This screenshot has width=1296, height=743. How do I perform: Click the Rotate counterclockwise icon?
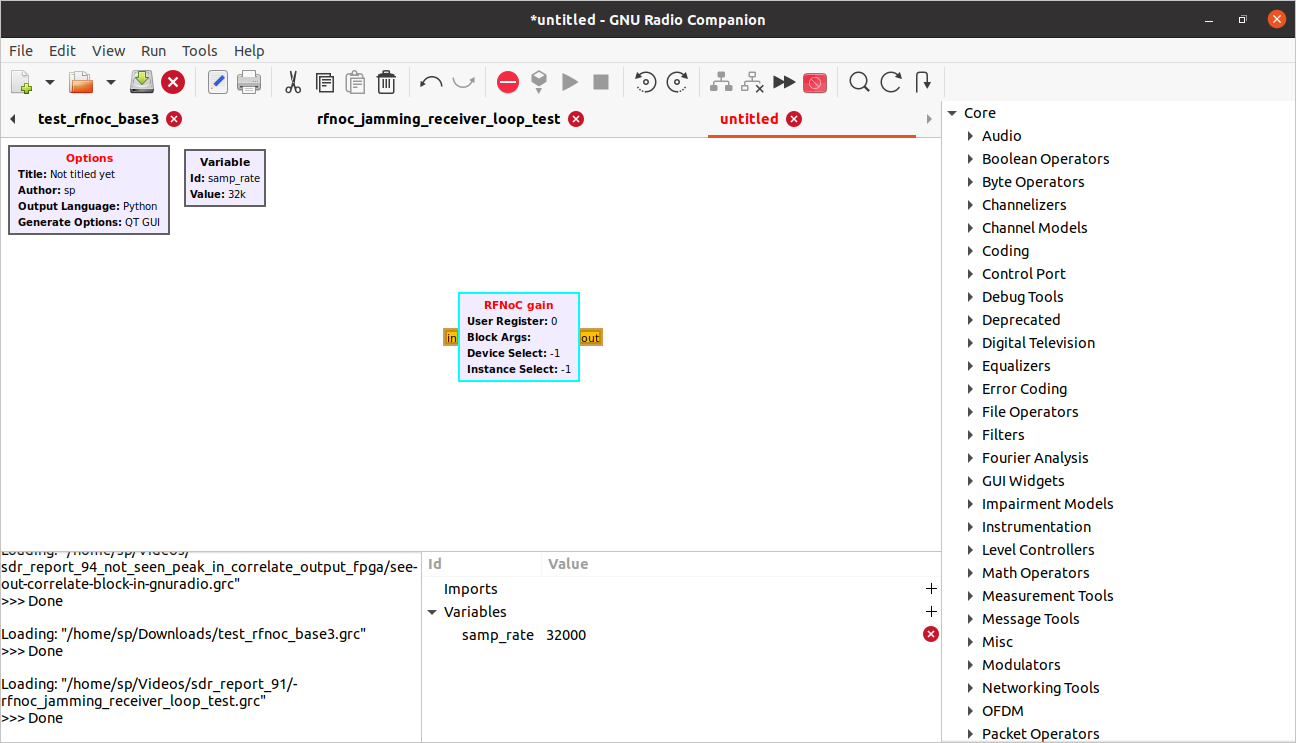click(x=646, y=82)
